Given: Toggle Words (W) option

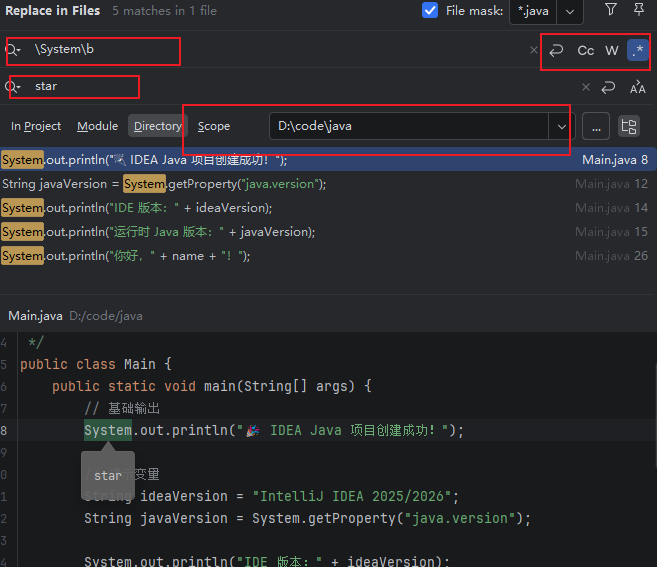Looking at the screenshot, I should click(x=611, y=50).
